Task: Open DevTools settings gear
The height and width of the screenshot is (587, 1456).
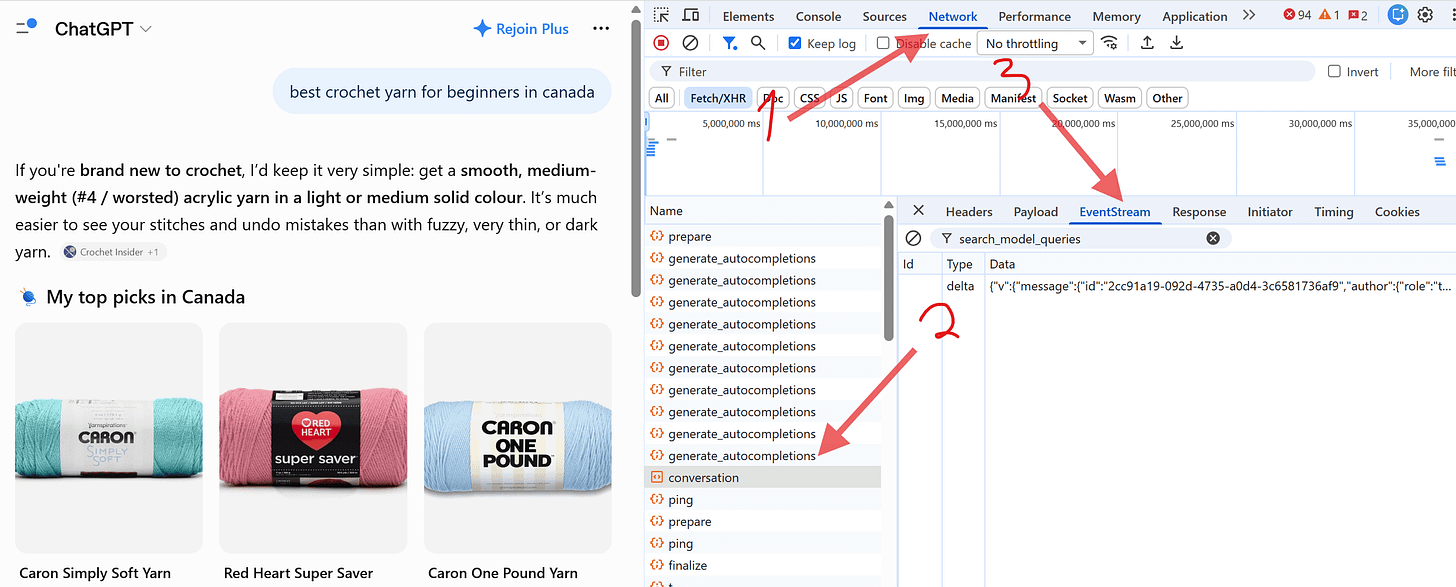Action: [1425, 15]
